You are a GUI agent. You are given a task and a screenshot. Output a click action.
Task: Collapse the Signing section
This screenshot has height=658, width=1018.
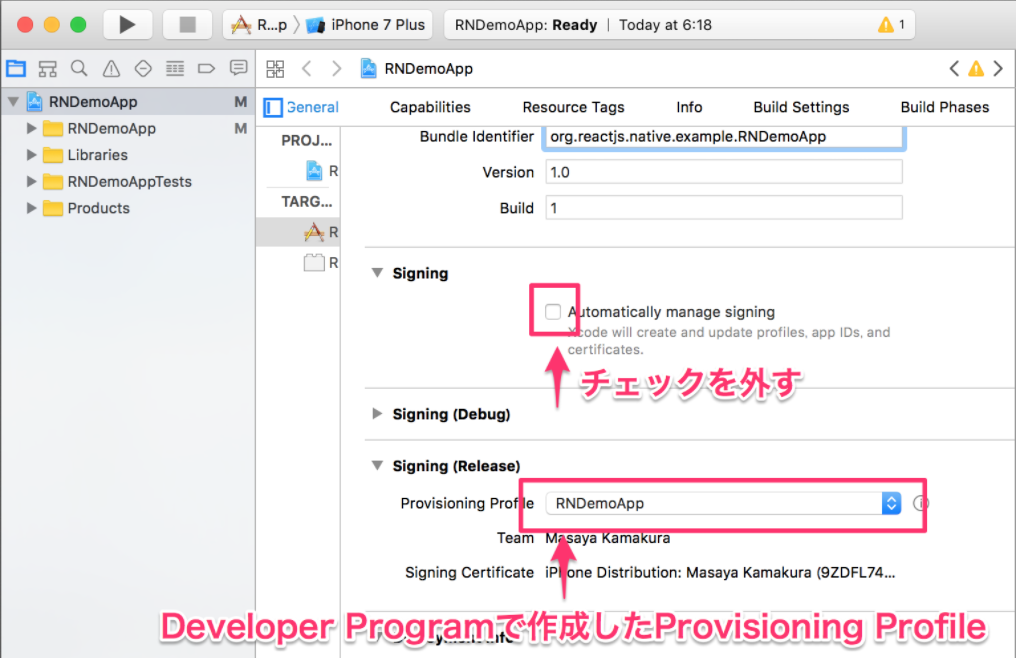(x=377, y=273)
